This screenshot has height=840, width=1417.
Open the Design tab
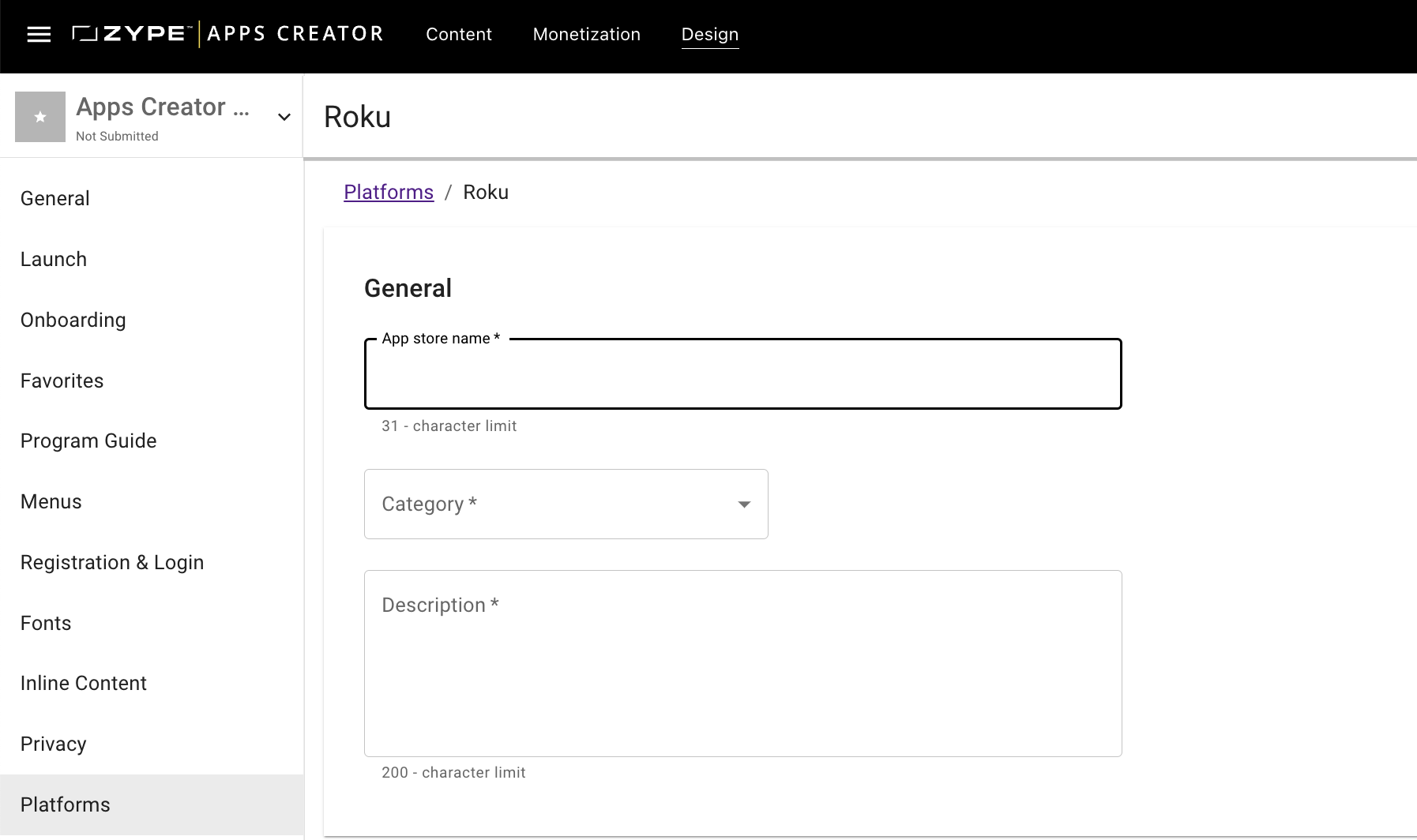(710, 34)
